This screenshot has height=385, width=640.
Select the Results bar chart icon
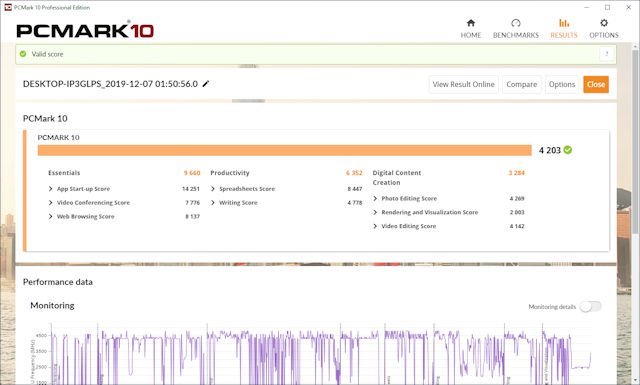(x=564, y=23)
